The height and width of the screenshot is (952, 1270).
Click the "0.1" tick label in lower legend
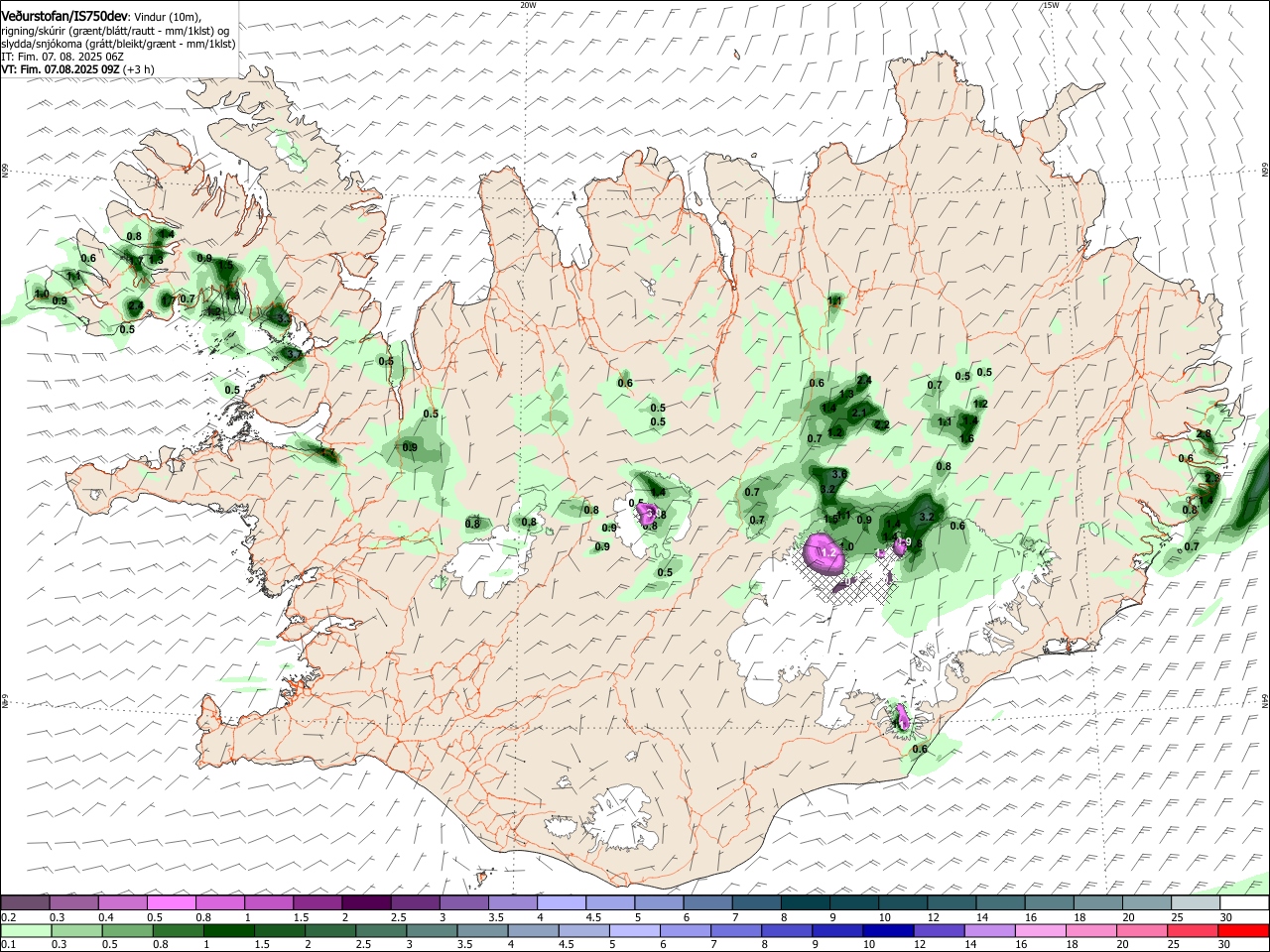coord(9,944)
